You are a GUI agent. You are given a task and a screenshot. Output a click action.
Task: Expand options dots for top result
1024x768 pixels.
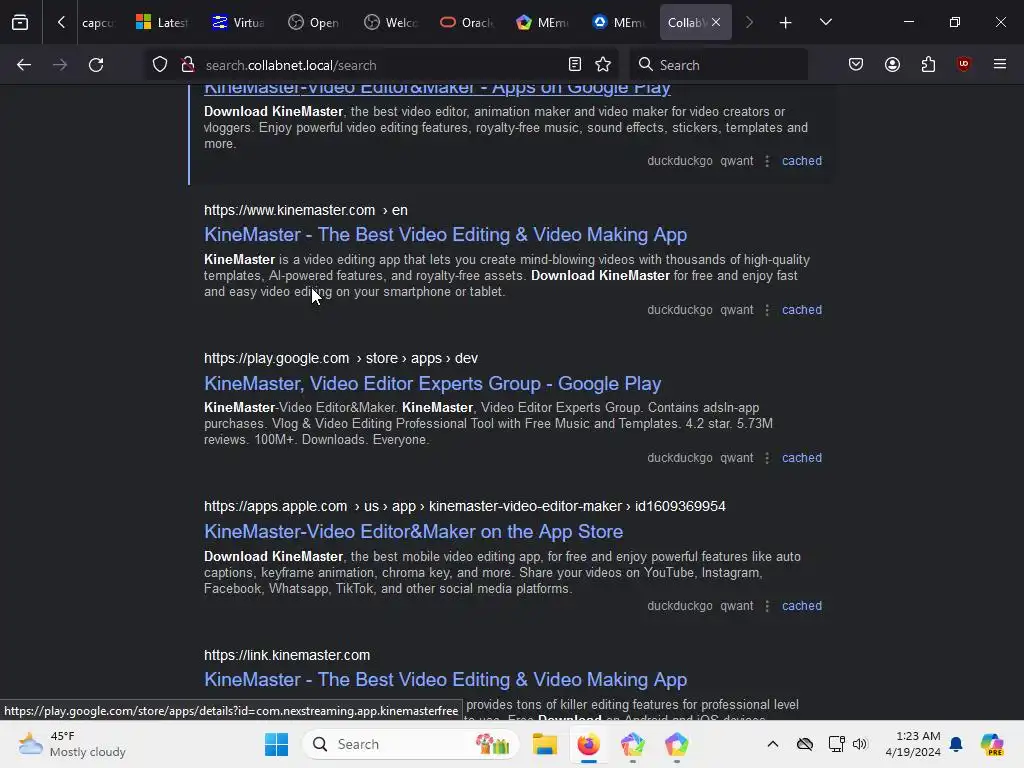(x=767, y=161)
